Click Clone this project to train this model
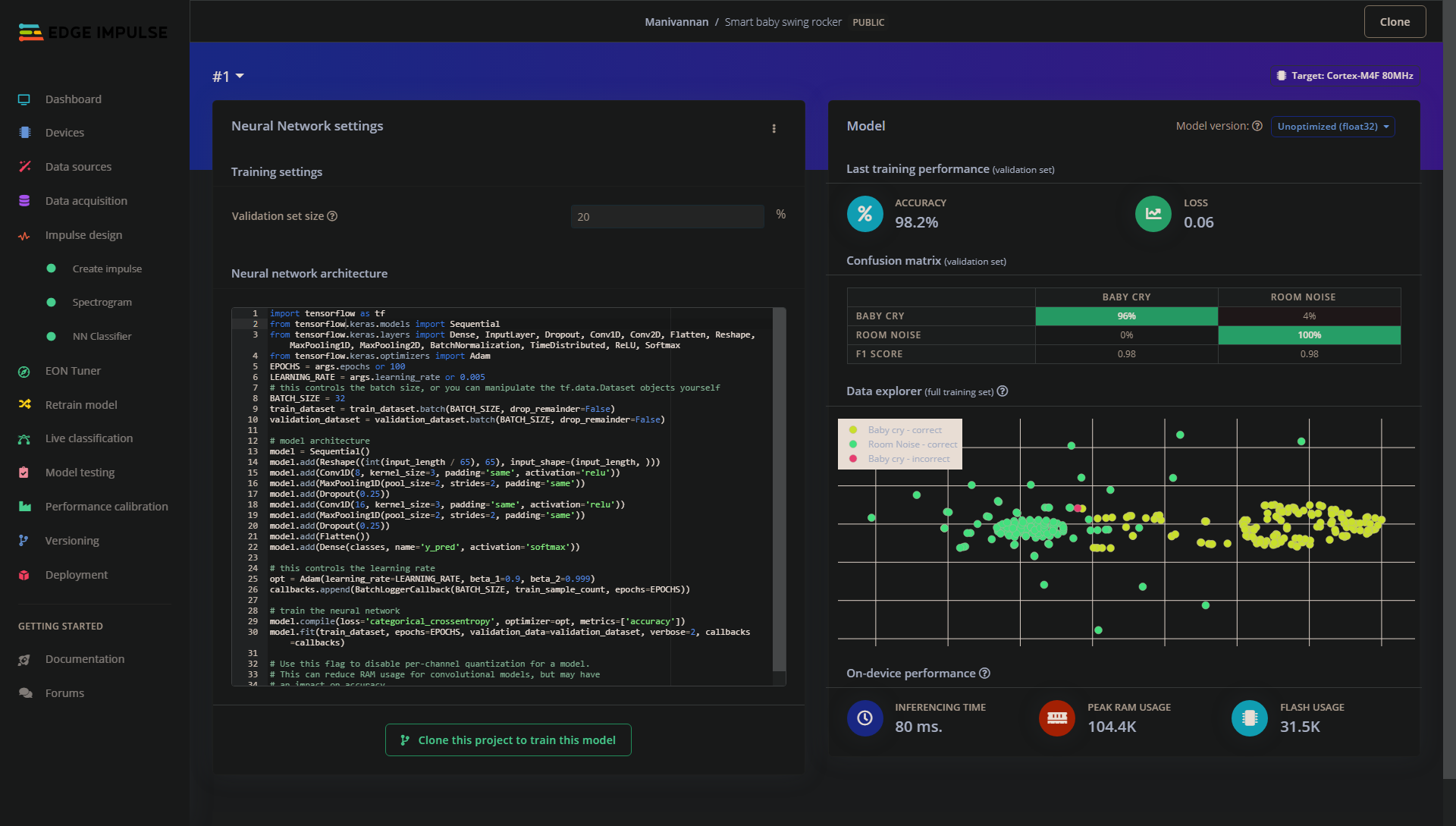Image resolution: width=1456 pixels, height=826 pixels. 508,740
